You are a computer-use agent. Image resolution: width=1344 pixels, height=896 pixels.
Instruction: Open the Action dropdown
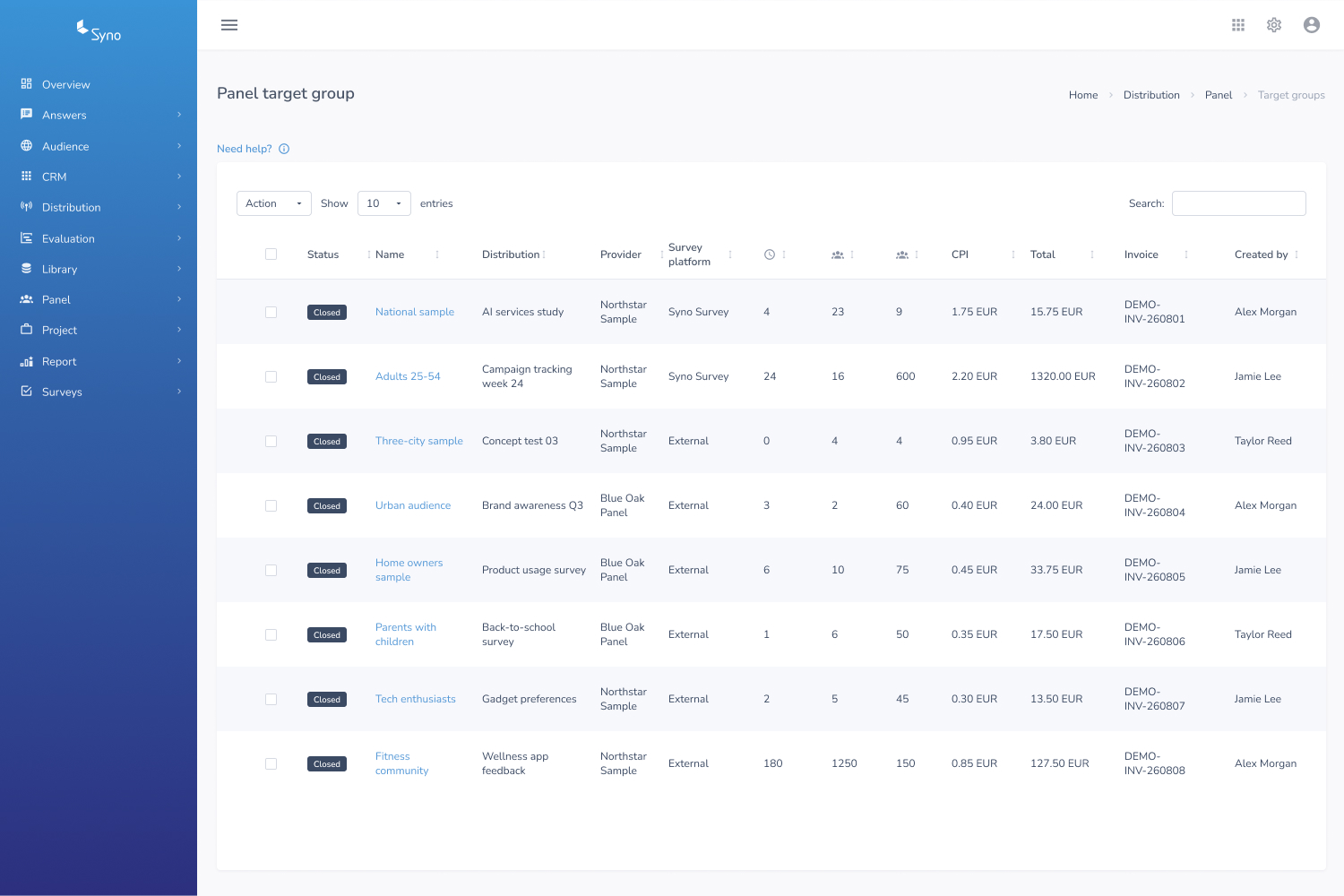click(274, 203)
